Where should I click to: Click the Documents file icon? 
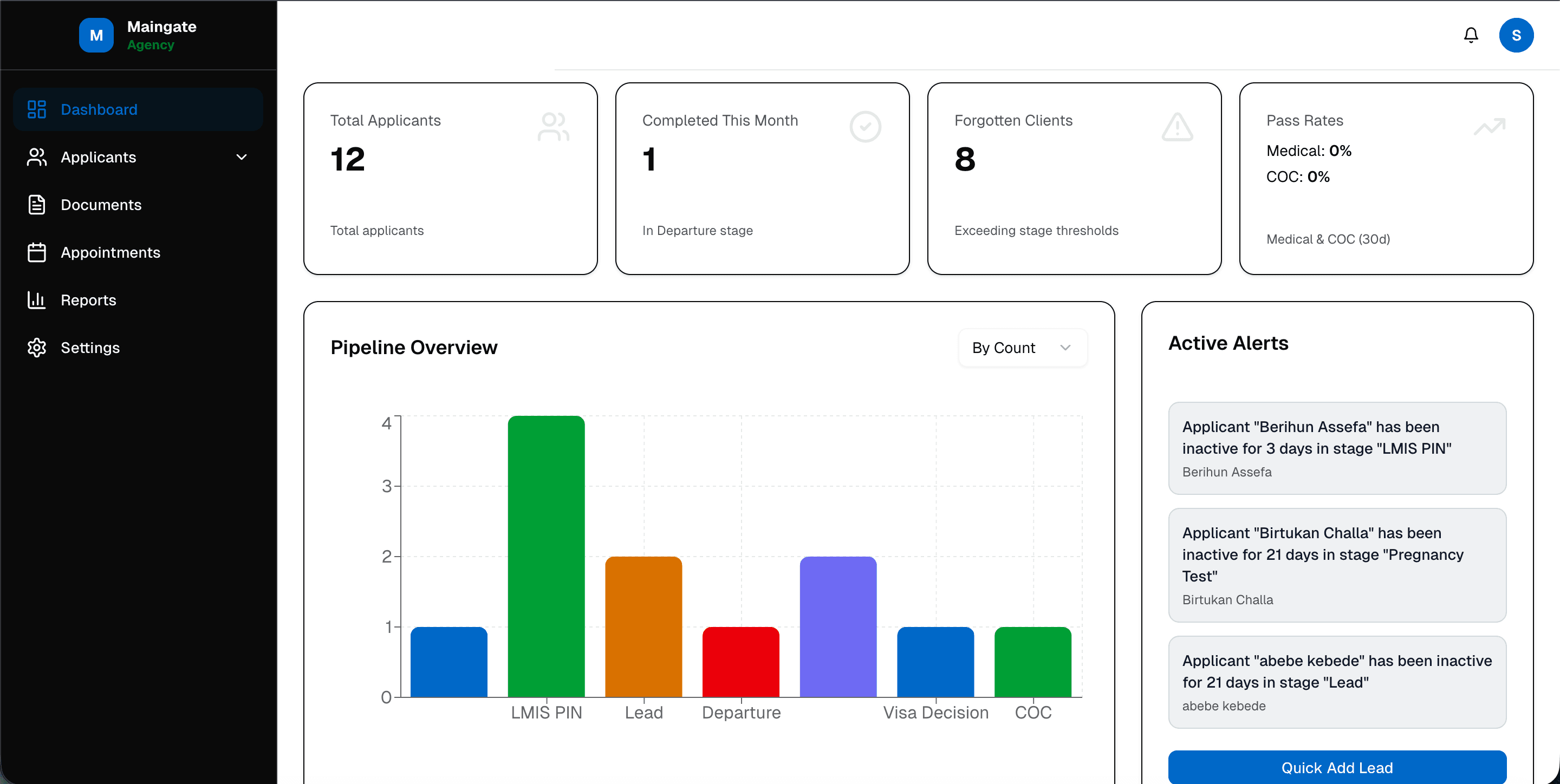(37, 205)
